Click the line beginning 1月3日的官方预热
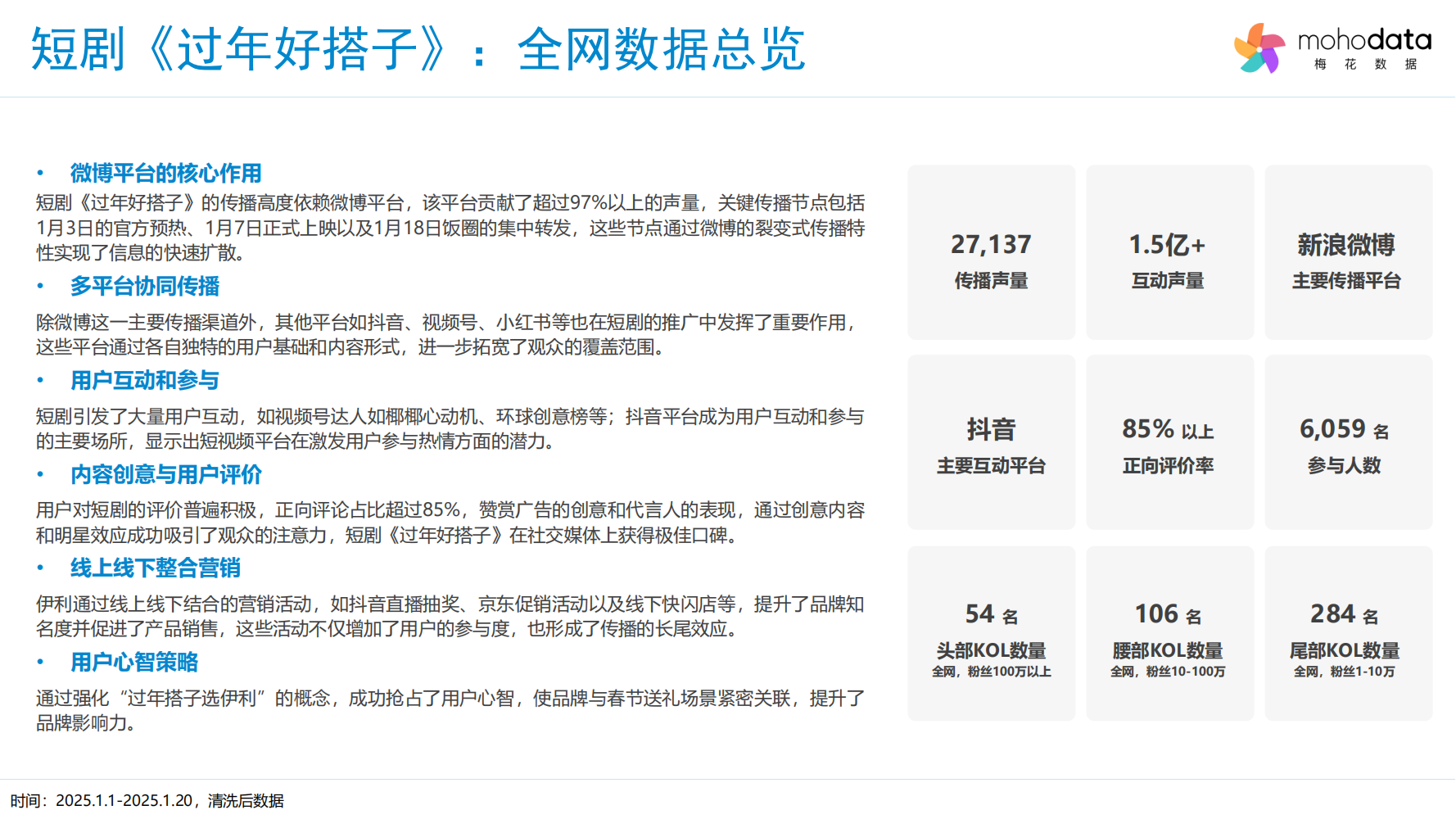This screenshot has height=819, width=1456. [450, 229]
